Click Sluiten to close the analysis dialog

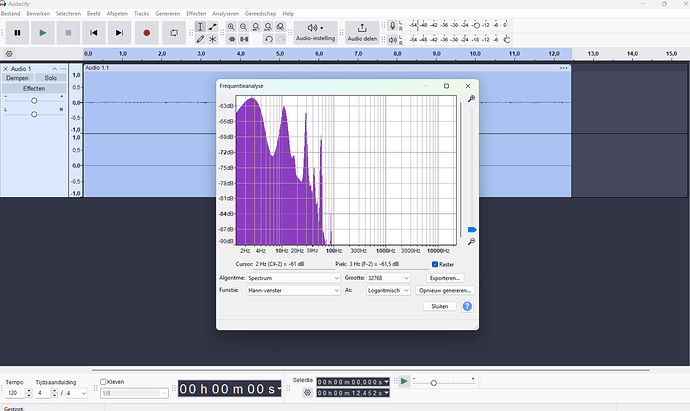(440, 306)
